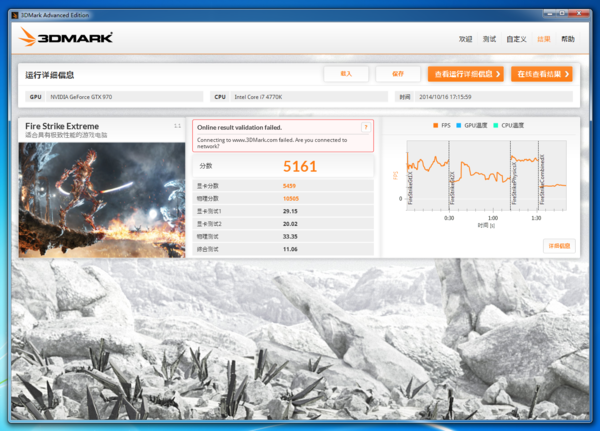600x431 pixels.
Task: Click the Fire Strike Extreme title text
Action: point(62,126)
